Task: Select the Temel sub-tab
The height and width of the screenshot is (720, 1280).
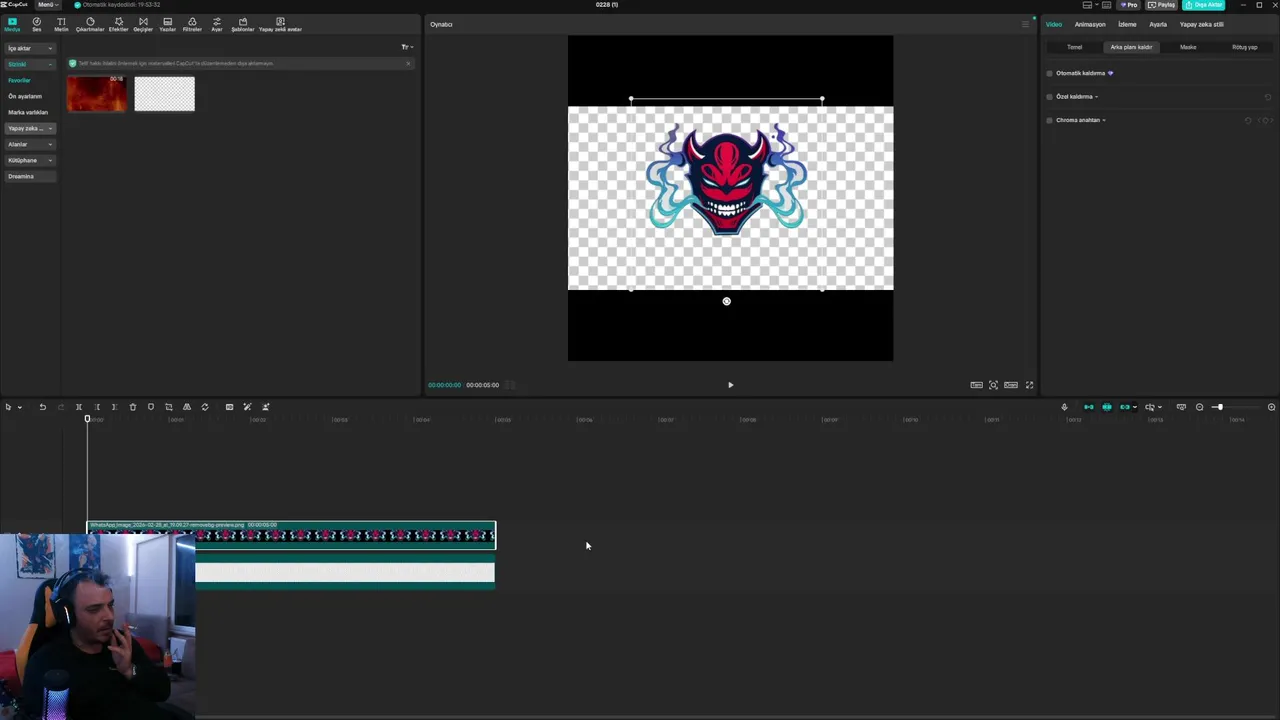Action: pyautogui.click(x=1074, y=47)
